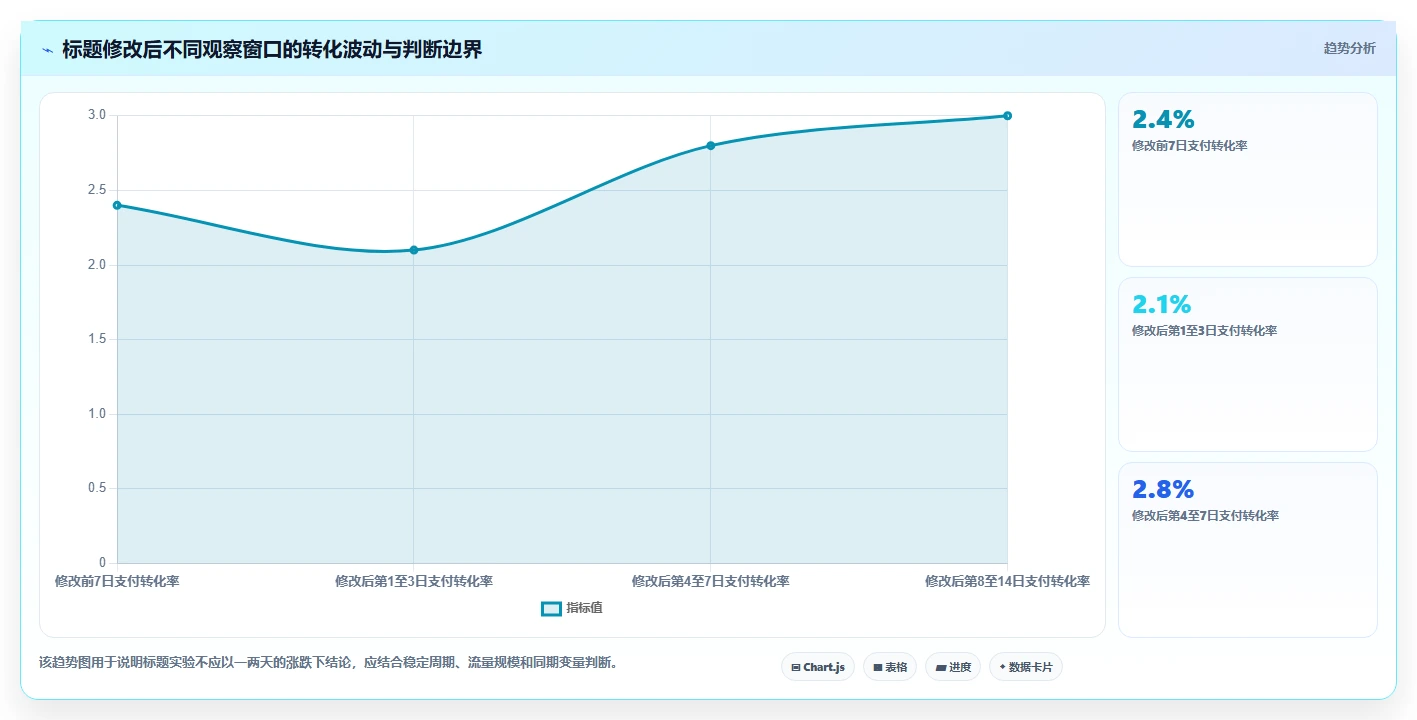The width and height of the screenshot is (1417, 720).
Task: Click card label 修改后第4至7日支付转化率
Action: click(1205, 516)
